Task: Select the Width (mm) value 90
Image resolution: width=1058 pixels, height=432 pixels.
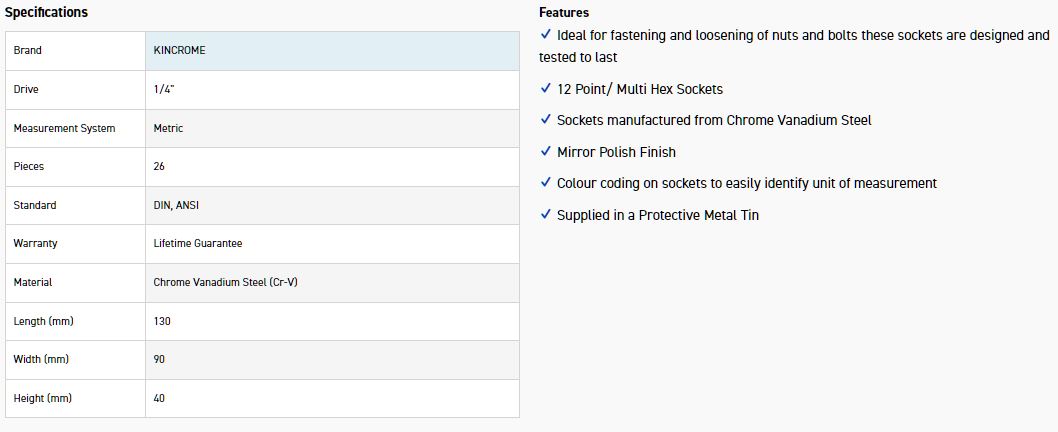Action: [x=159, y=359]
